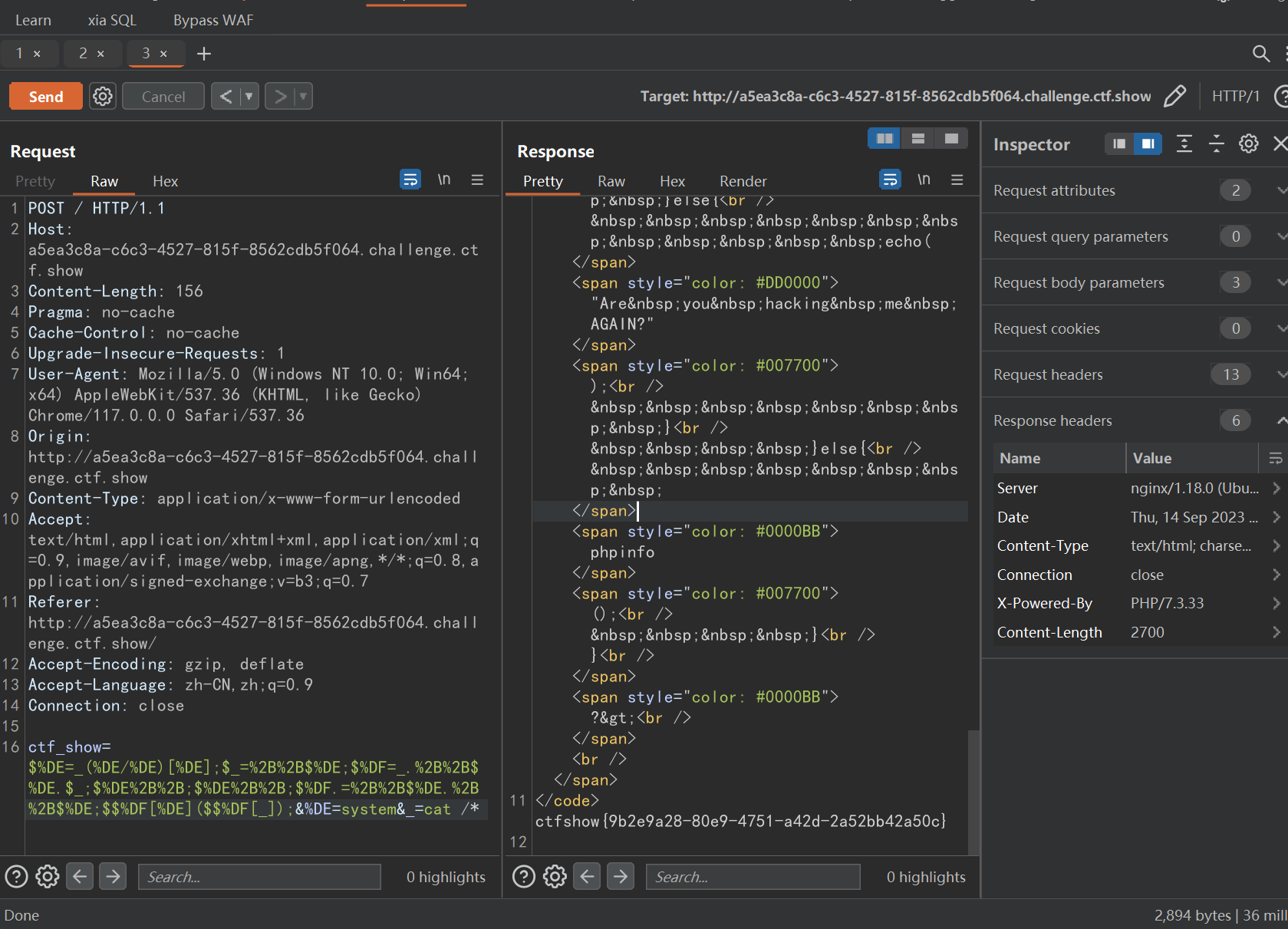The width and height of the screenshot is (1288, 929).
Task: Switch Response to Raw view
Action: point(611,181)
